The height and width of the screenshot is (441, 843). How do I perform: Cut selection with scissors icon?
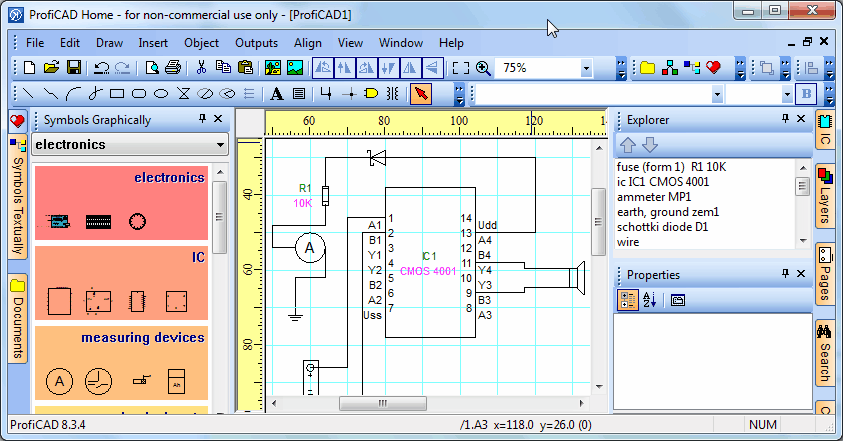click(201, 68)
